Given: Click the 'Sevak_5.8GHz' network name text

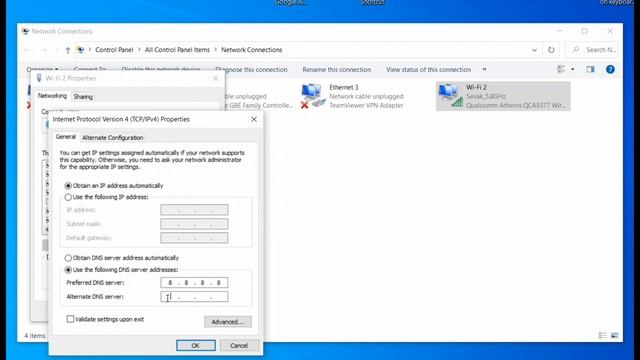Looking at the screenshot, I should [x=486, y=96].
